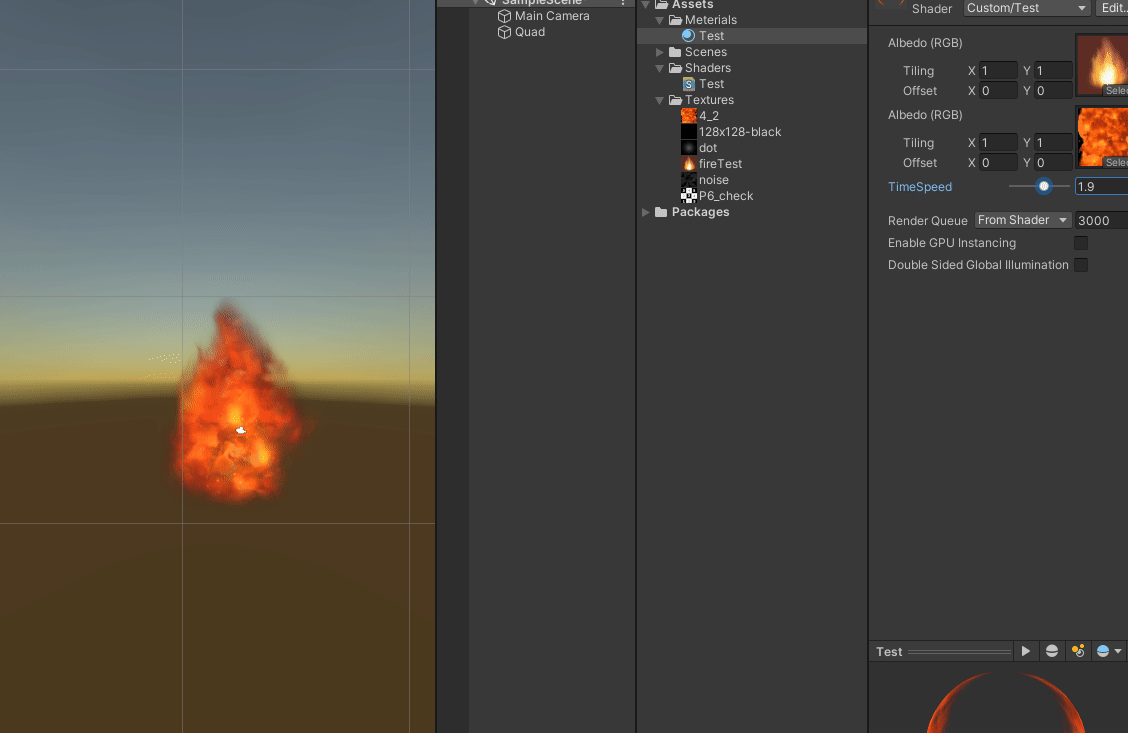Collapse the Assets folder tree

point(646,4)
